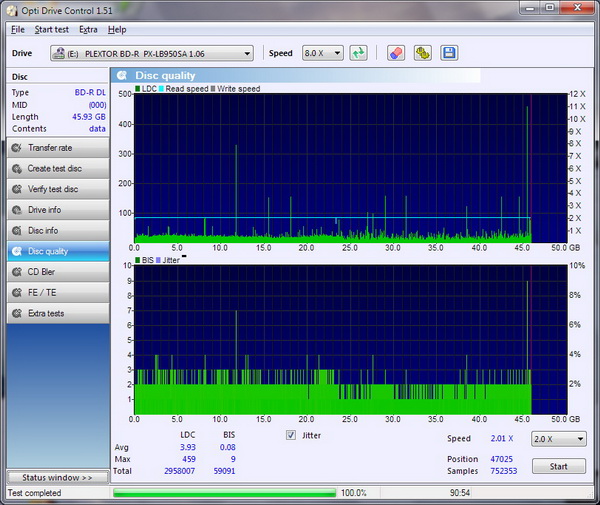Click the save floppy disk icon

[x=449, y=53]
